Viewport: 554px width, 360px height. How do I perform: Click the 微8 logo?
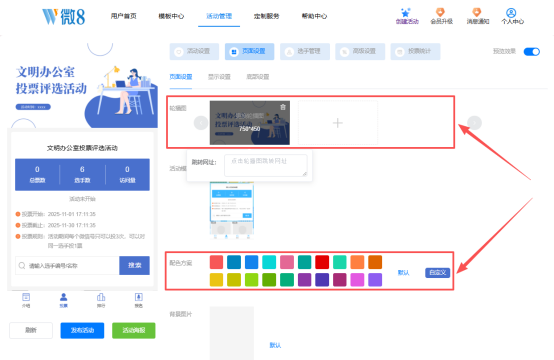[64, 17]
